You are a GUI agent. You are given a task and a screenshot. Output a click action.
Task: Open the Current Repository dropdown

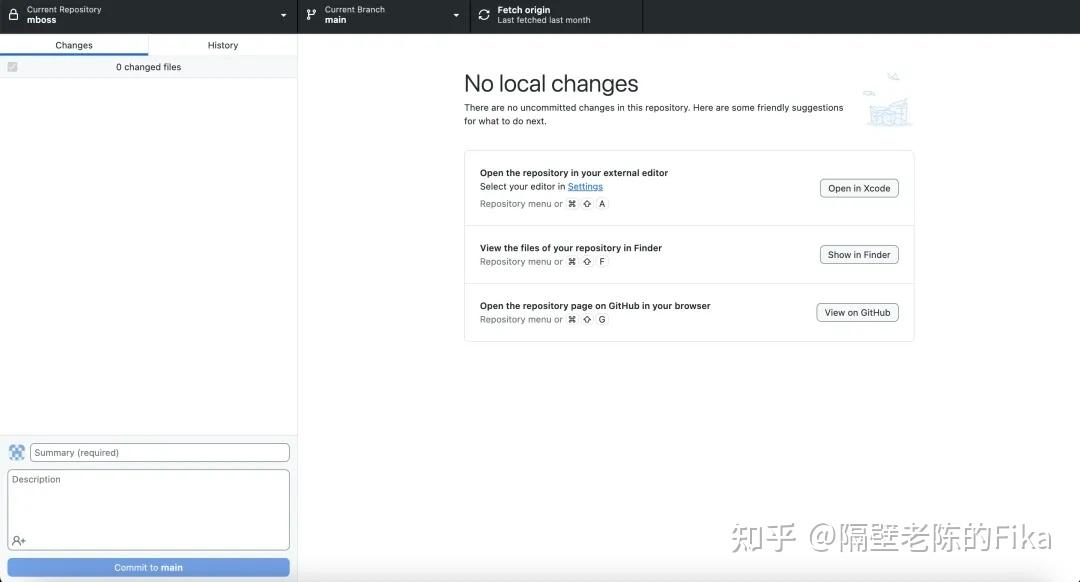pyautogui.click(x=148, y=14)
